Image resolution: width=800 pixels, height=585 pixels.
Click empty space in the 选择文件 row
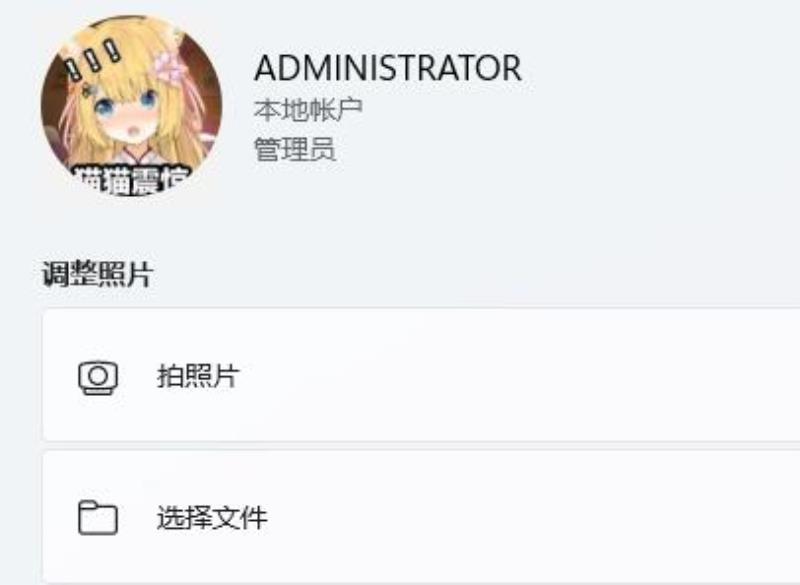[x=510, y=518]
